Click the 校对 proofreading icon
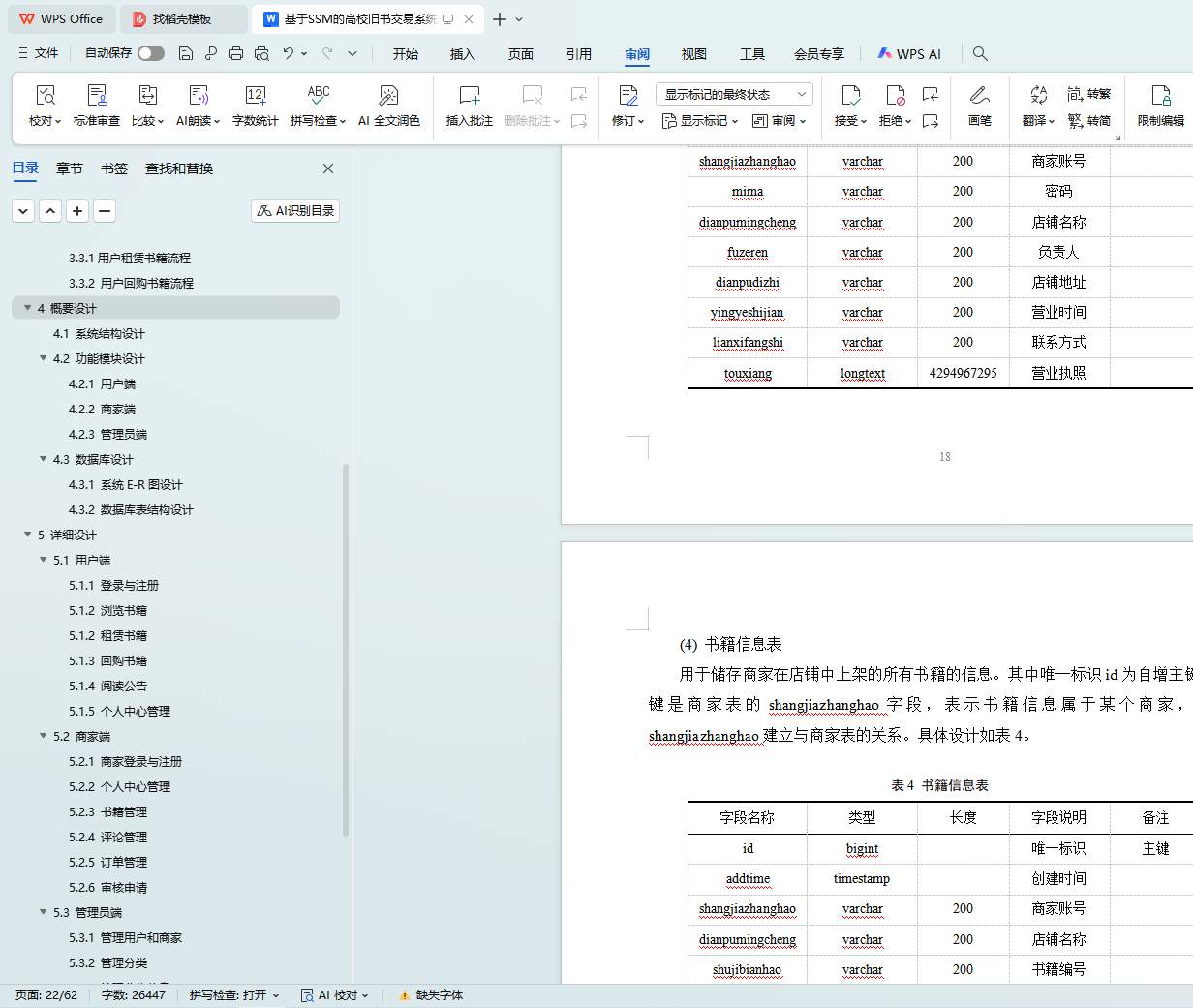1193x1008 pixels. point(45,95)
